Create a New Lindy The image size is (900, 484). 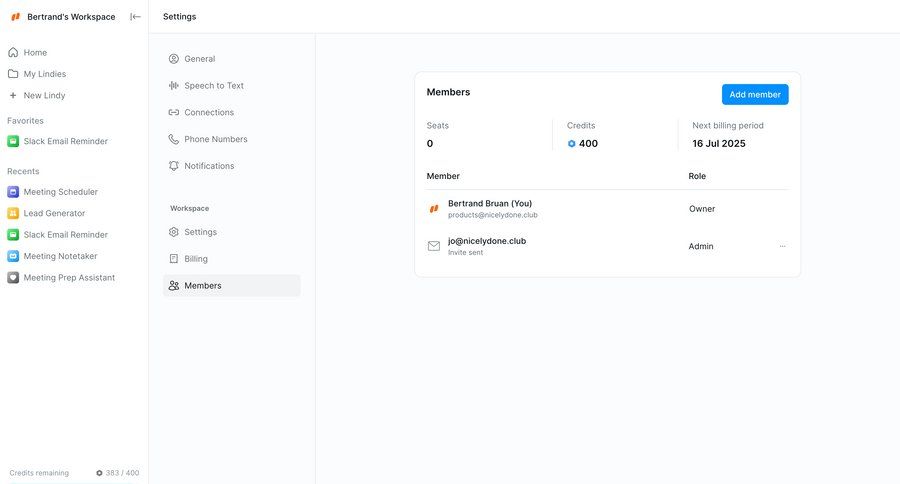[x=44, y=95]
